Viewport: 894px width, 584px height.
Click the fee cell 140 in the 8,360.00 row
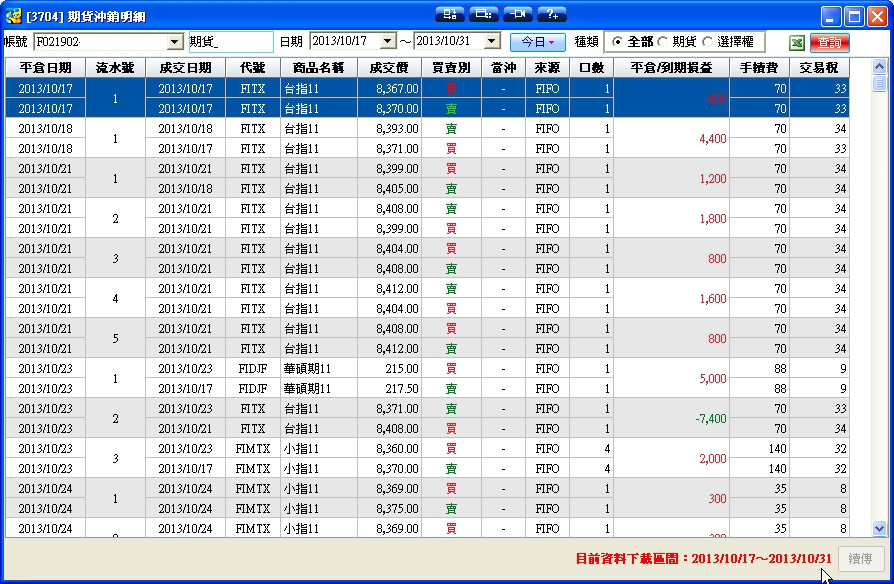click(759, 448)
